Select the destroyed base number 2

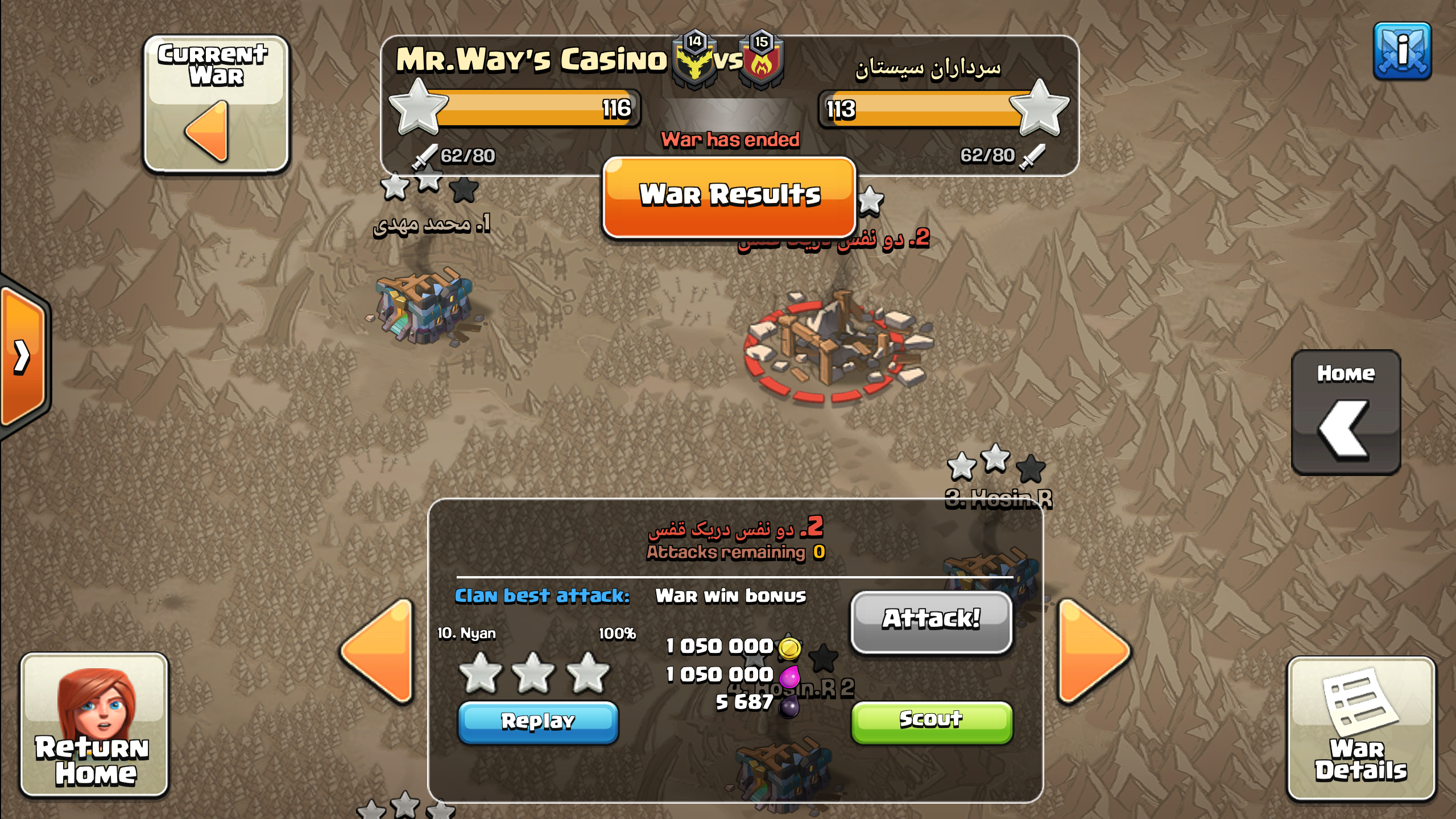pyautogui.click(x=837, y=347)
